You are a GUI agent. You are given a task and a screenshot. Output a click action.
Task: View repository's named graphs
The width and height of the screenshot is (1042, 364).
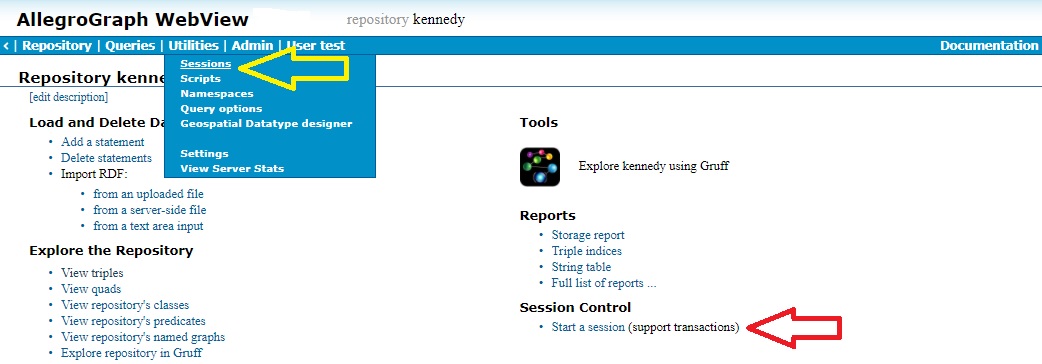[x=143, y=337]
